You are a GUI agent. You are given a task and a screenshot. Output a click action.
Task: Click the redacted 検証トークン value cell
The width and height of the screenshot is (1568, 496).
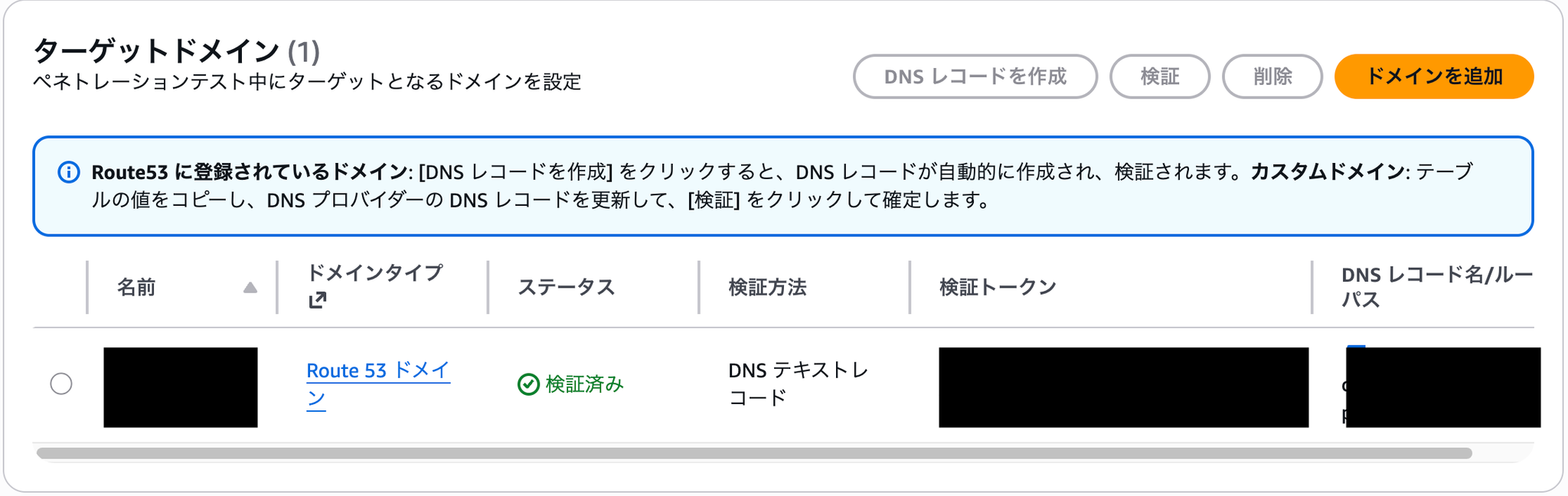tap(1123, 387)
